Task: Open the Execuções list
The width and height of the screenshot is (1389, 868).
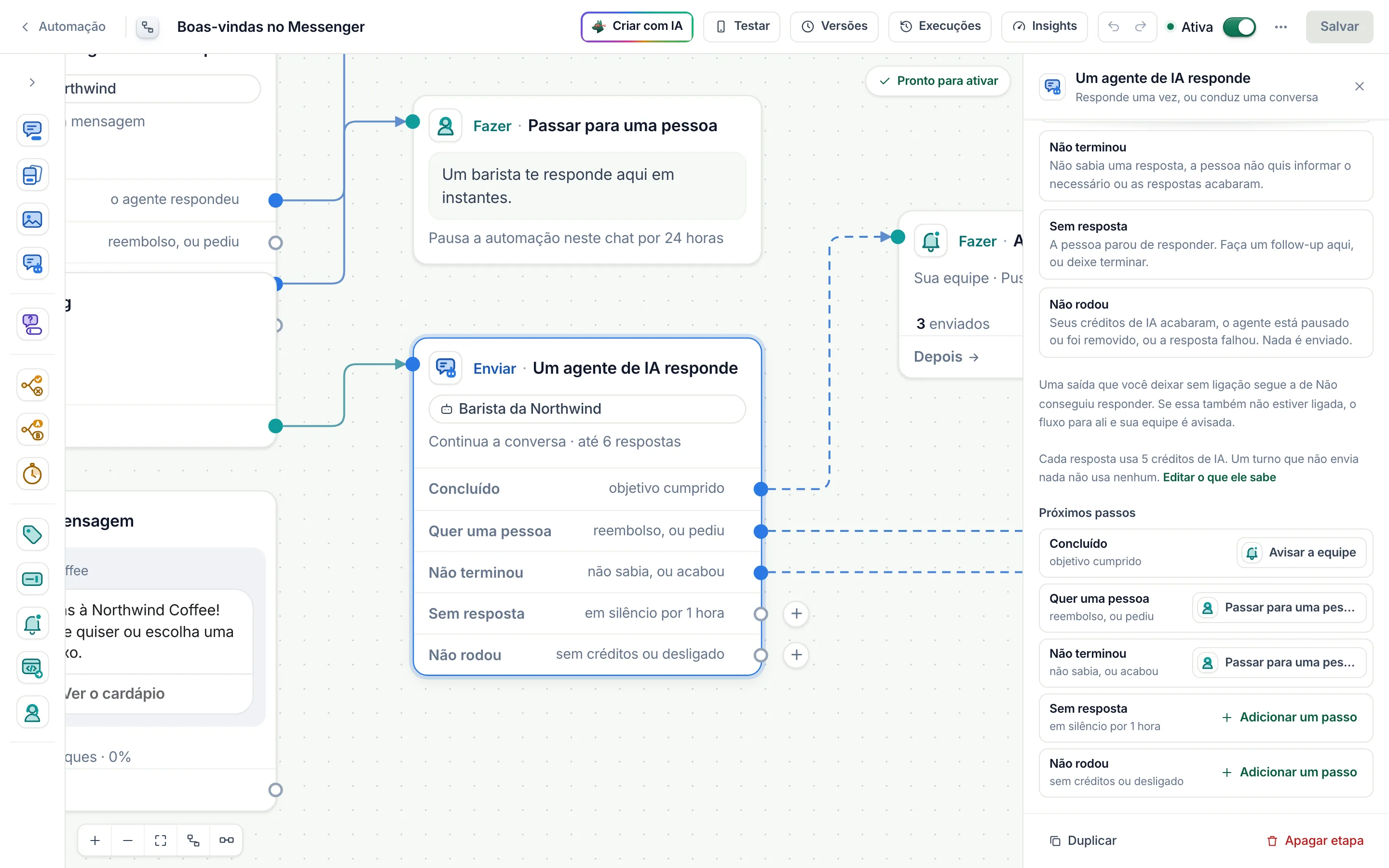Action: tap(940, 27)
